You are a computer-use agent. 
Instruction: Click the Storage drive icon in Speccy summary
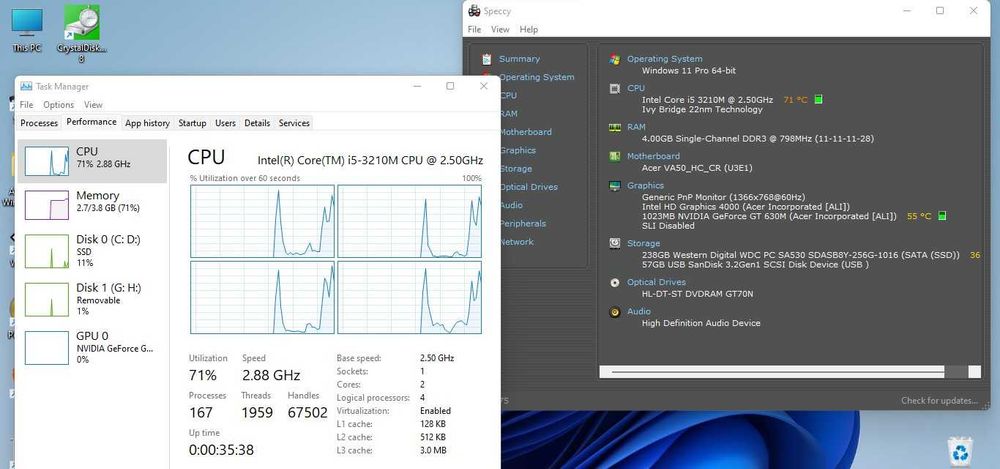pos(615,243)
